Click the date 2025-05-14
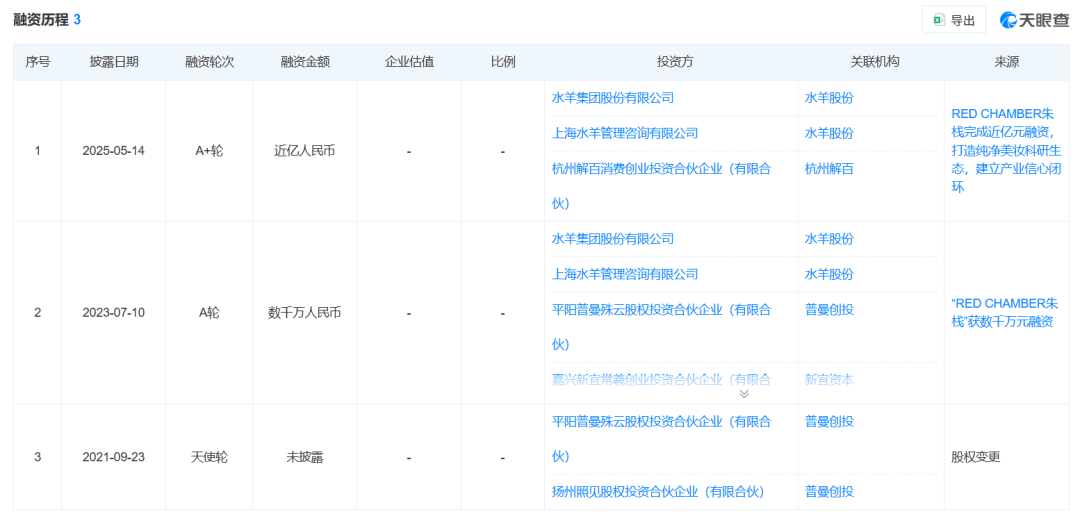The image size is (1080, 521). 114,151
